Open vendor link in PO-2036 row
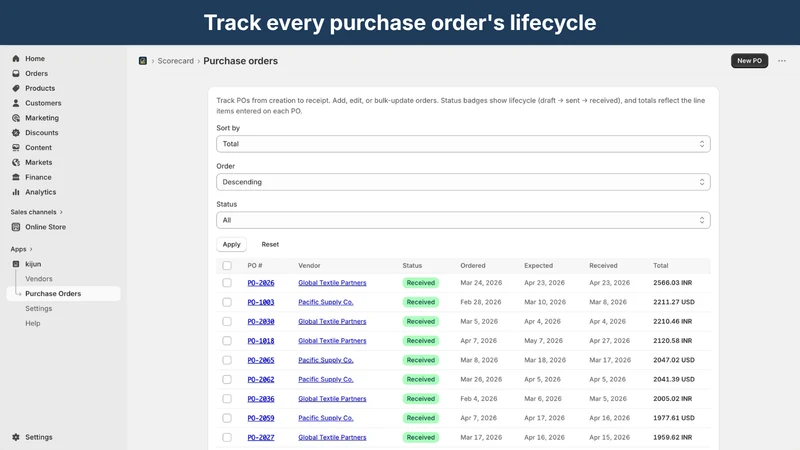The height and width of the screenshot is (450, 800). (x=332, y=399)
